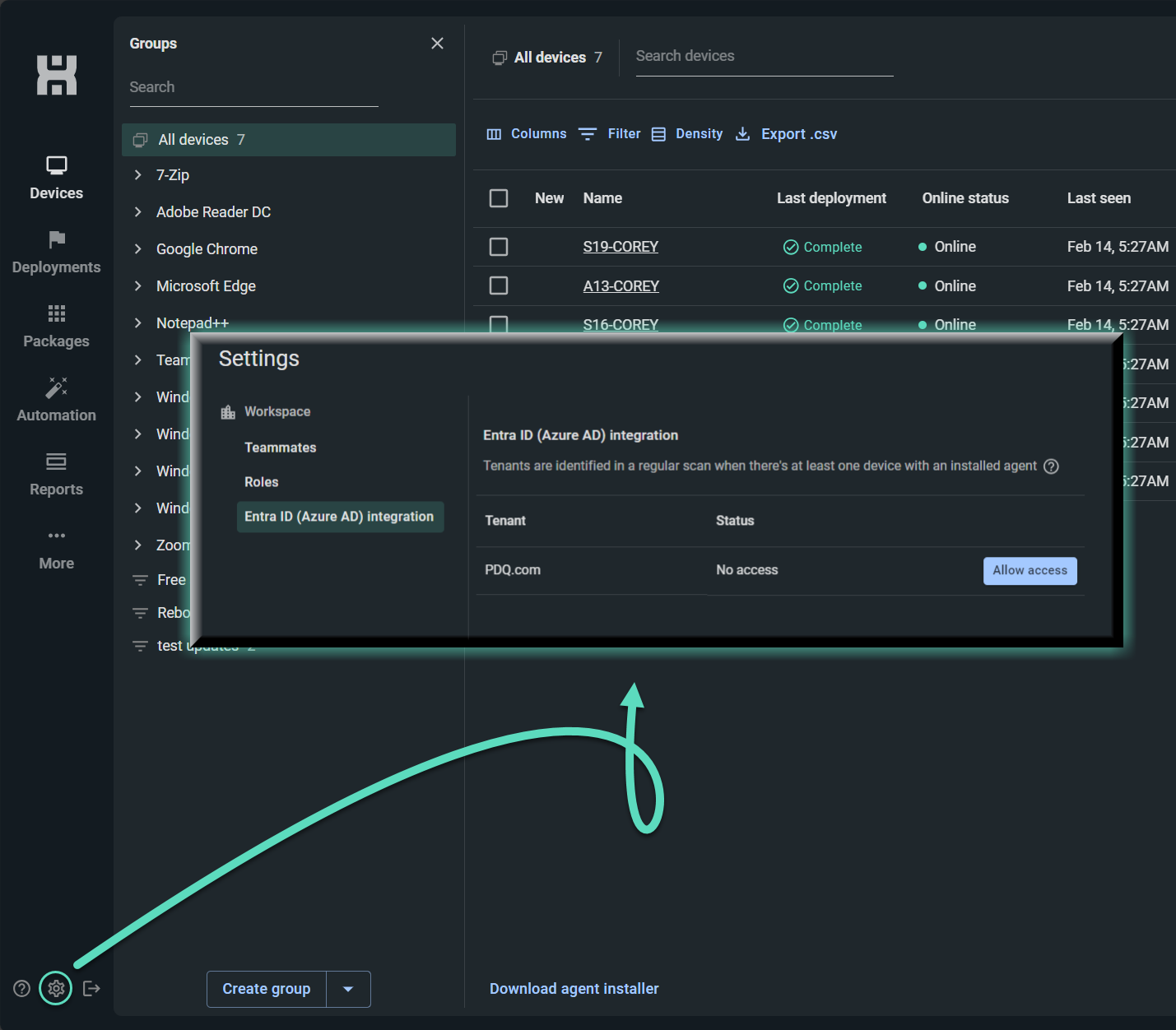This screenshot has width=1176, height=1030.
Task: Click the Search devices field
Action: point(765,57)
